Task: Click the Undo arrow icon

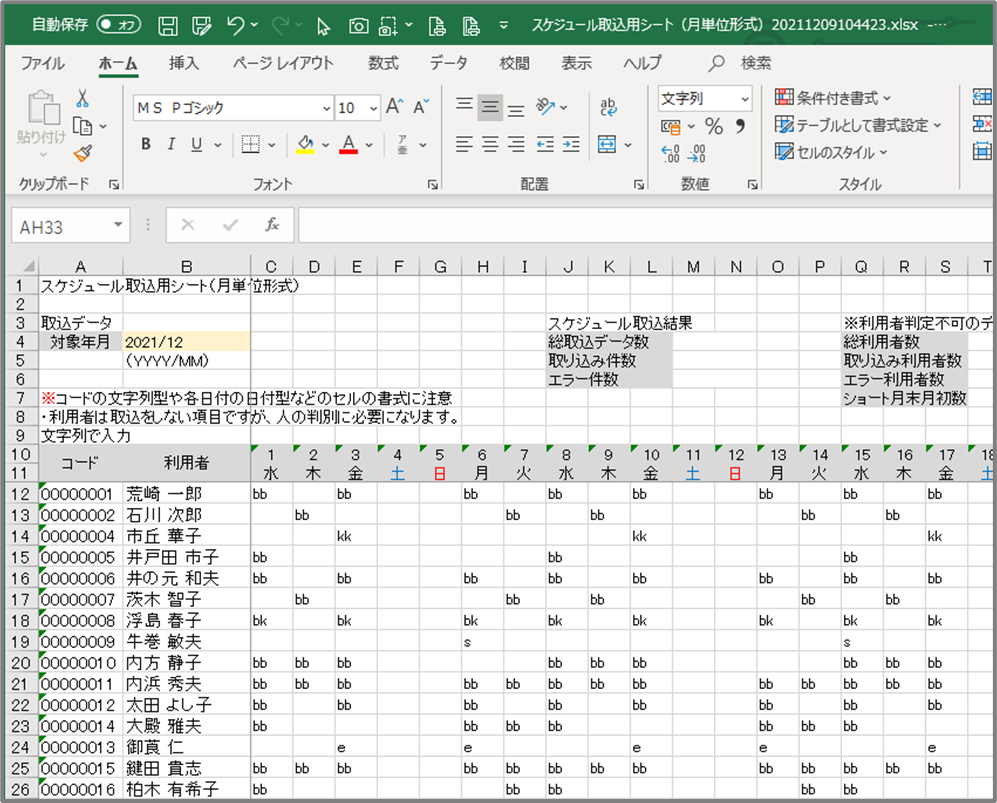Action: (235, 25)
